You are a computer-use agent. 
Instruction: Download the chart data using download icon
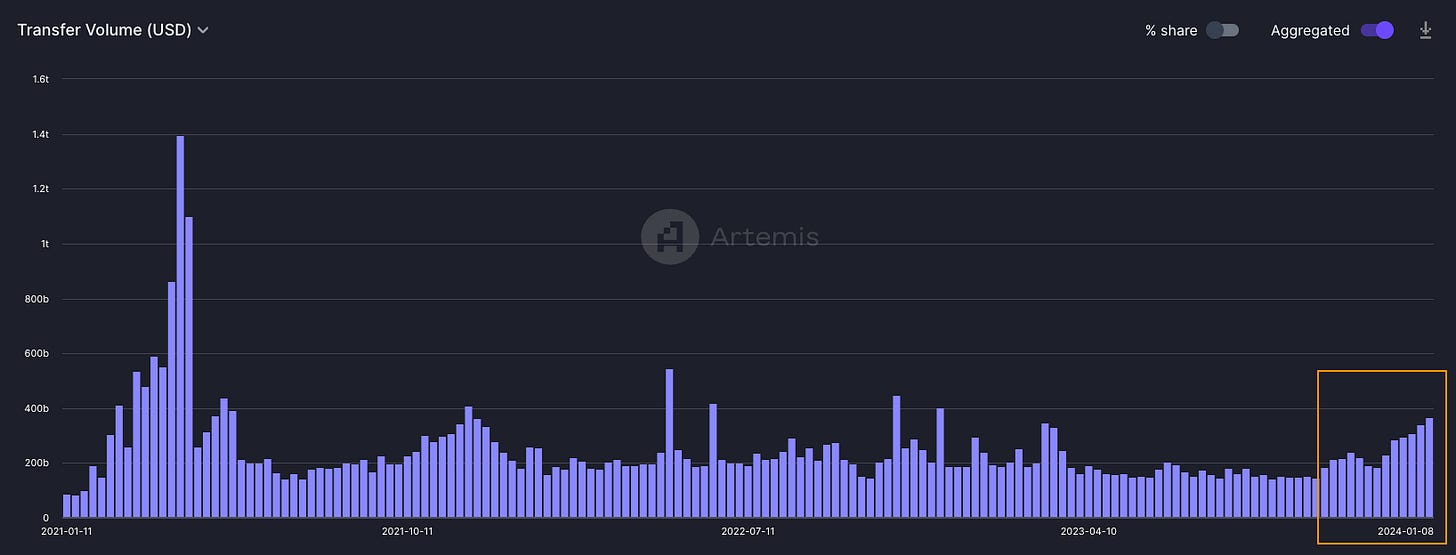pos(1426,30)
